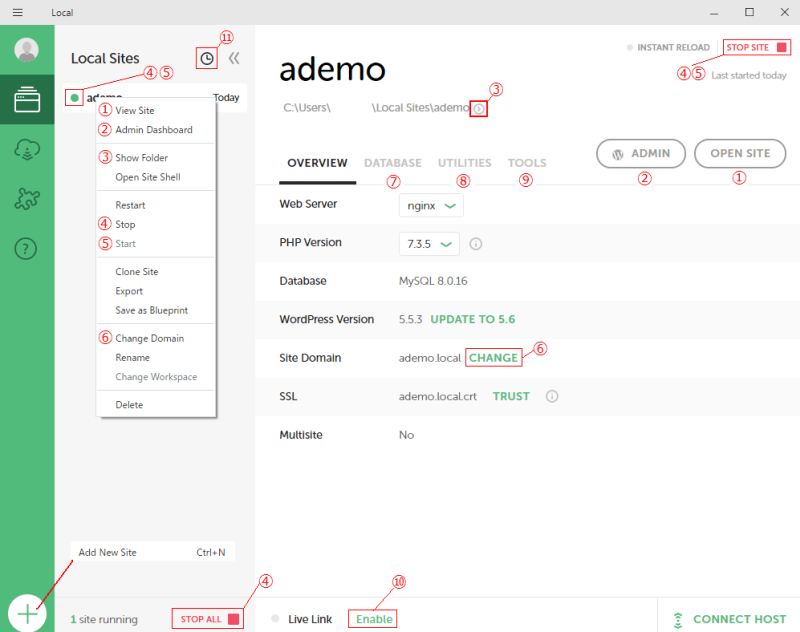This screenshot has height=632, width=800.
Task: Click the Live Link status indicator dot
Action: pos(276,619)
